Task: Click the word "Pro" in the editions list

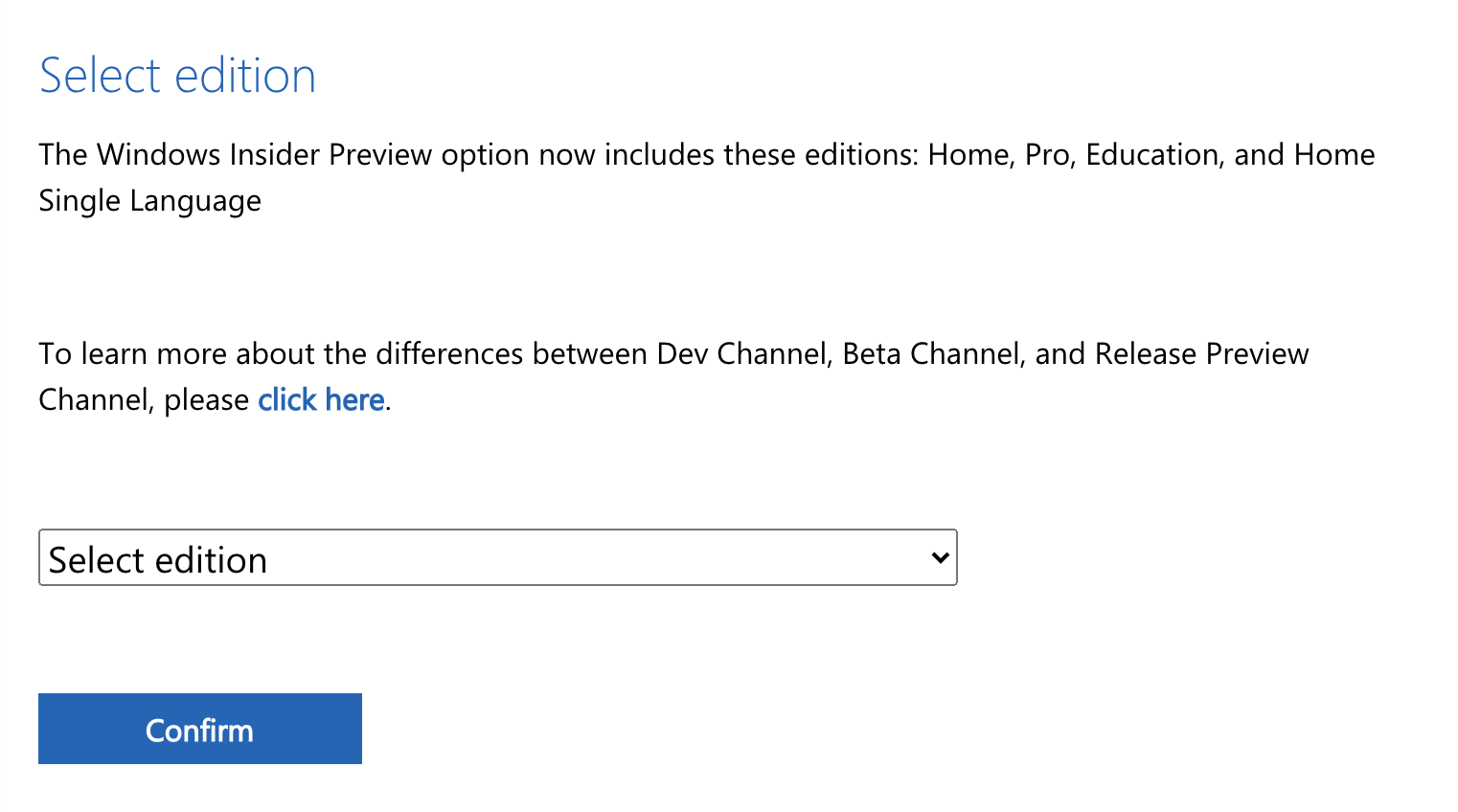Action: [x=1046, y=154]
